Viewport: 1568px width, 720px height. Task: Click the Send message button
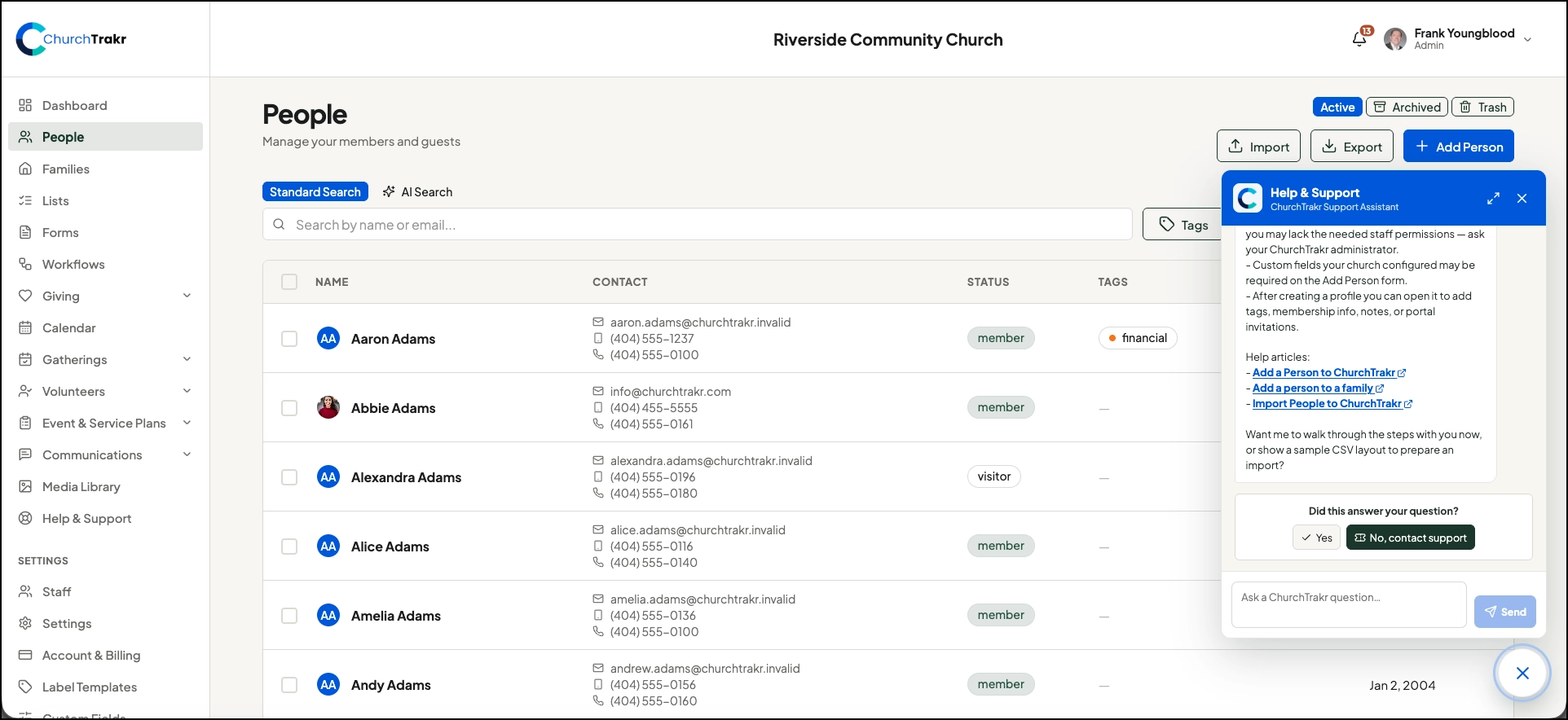point(1504,612)
